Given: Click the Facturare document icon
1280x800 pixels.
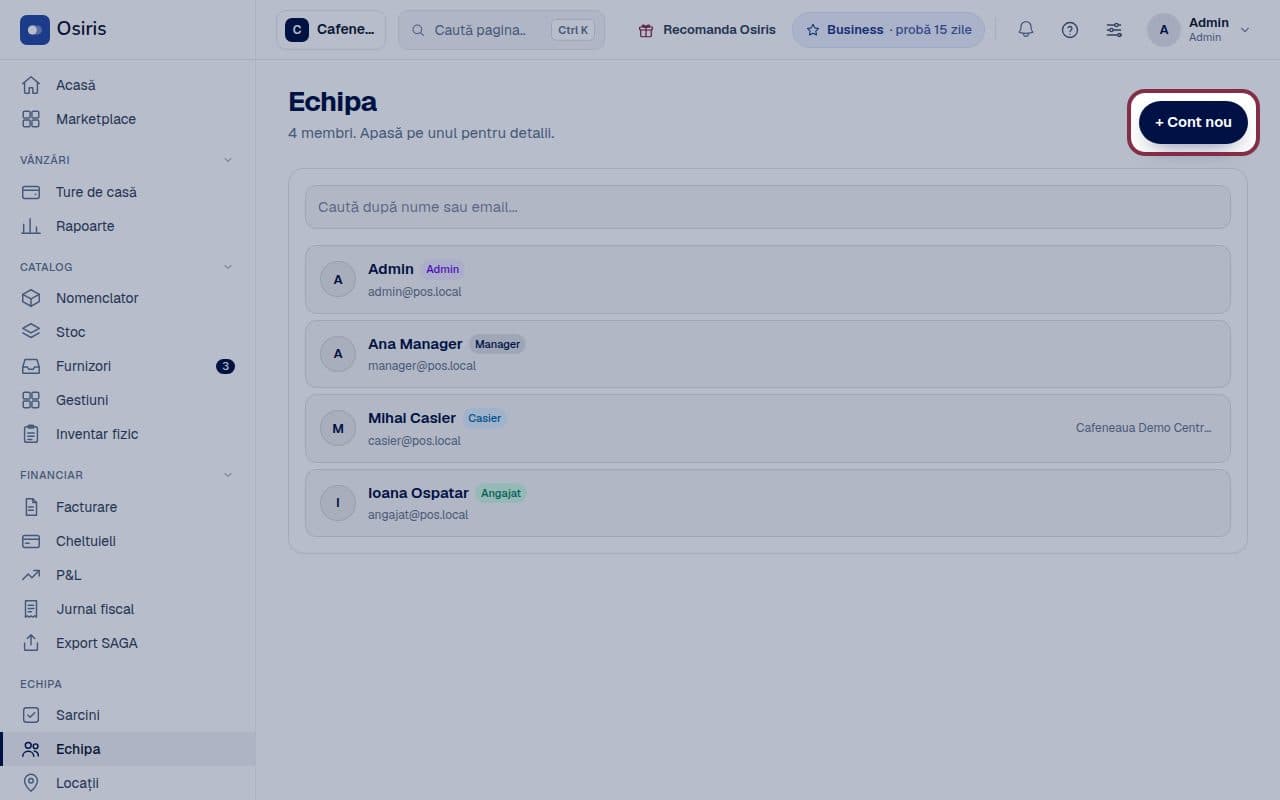Looking at the screenshot, I should pos(31,507).
